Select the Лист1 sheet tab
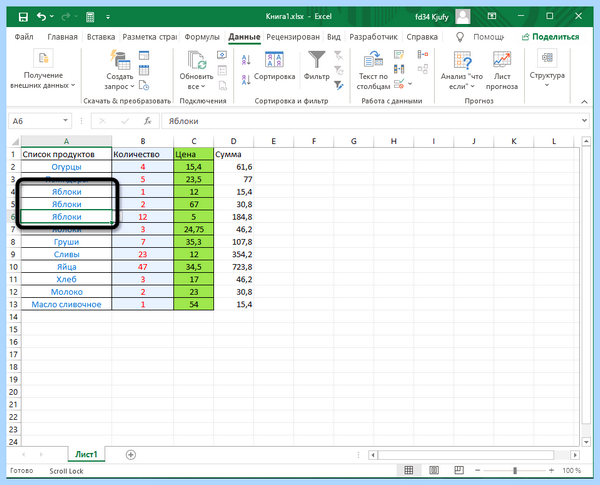600x485 pixels. click(86, 454)
